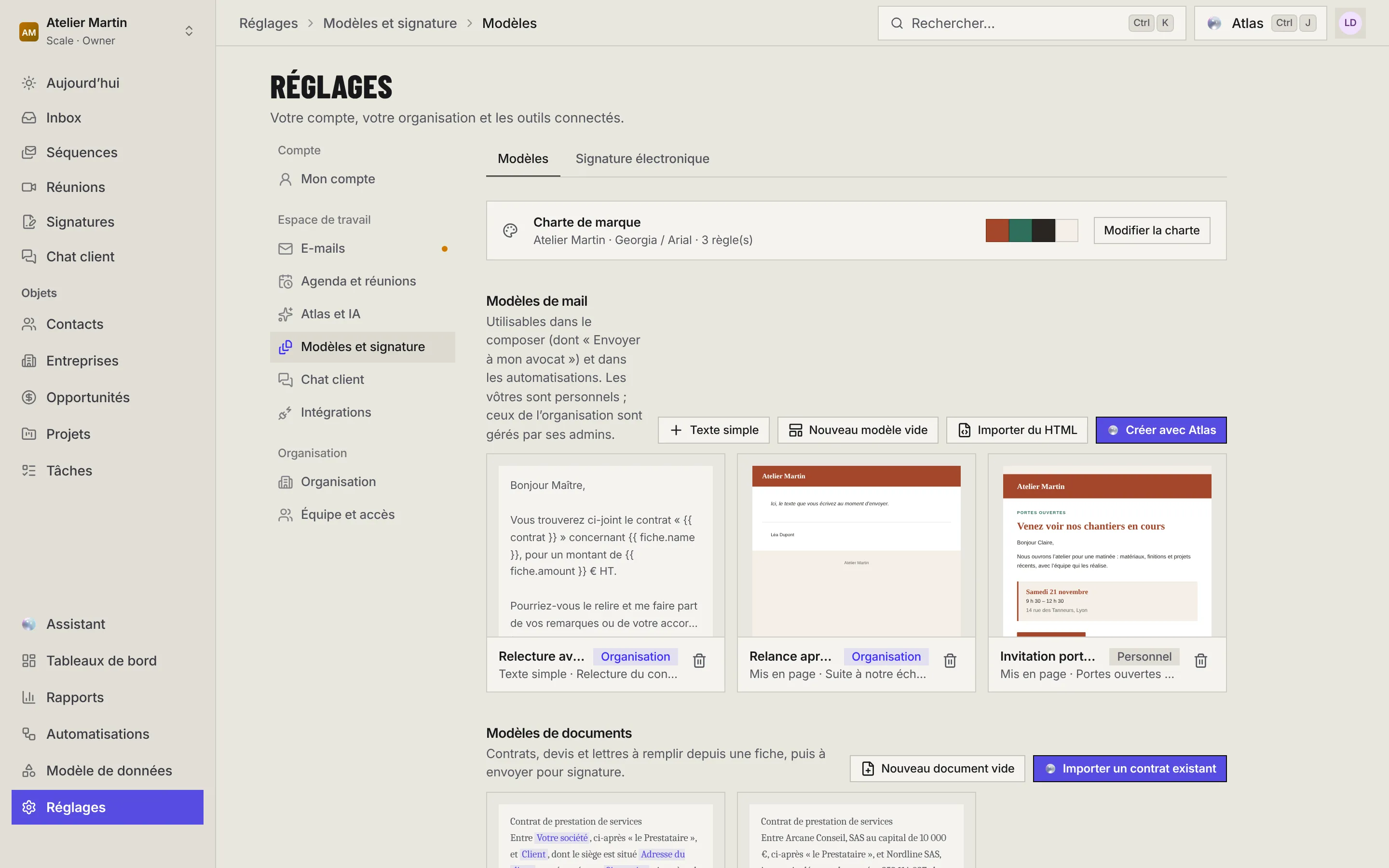Click the rust-red brand color swatch
Image resolution: width=1389 pixels, height=868 pixels.
click(x=997, y=230)
